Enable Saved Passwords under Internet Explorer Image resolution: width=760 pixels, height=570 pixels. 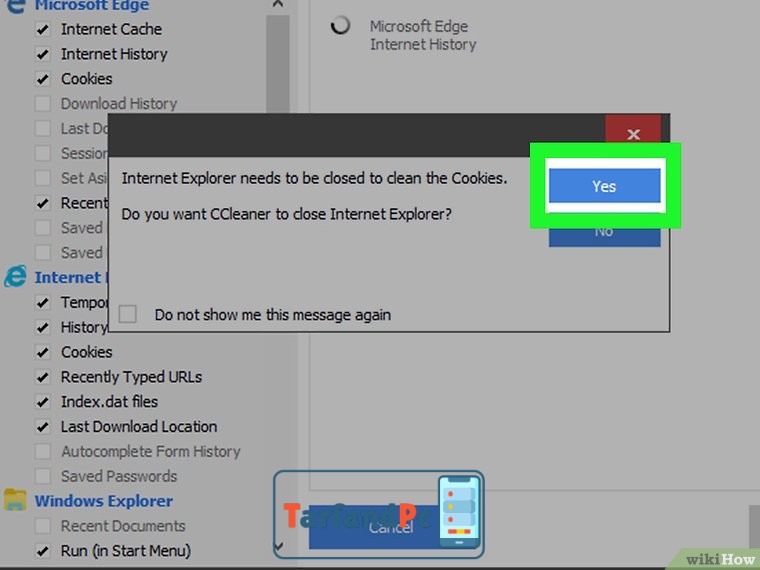click(x=43, y=476)
